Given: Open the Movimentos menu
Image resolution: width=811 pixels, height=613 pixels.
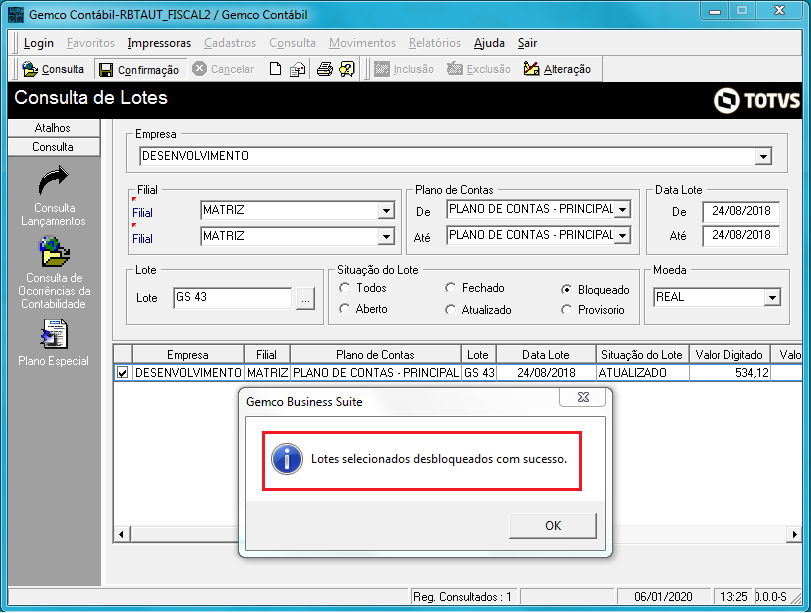Looking at the screenshot, I should tap(363, 43).
